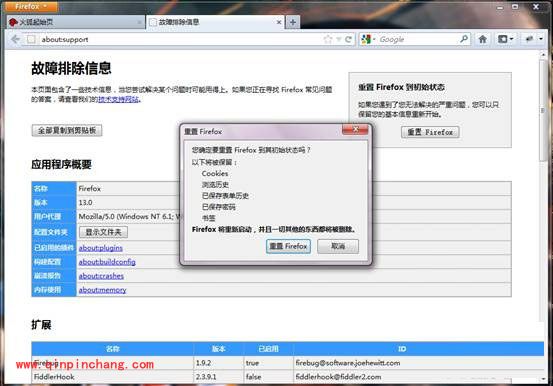
Task: Minimize the Firefox window
Action: pyautogui.click(x=500, y=7)
